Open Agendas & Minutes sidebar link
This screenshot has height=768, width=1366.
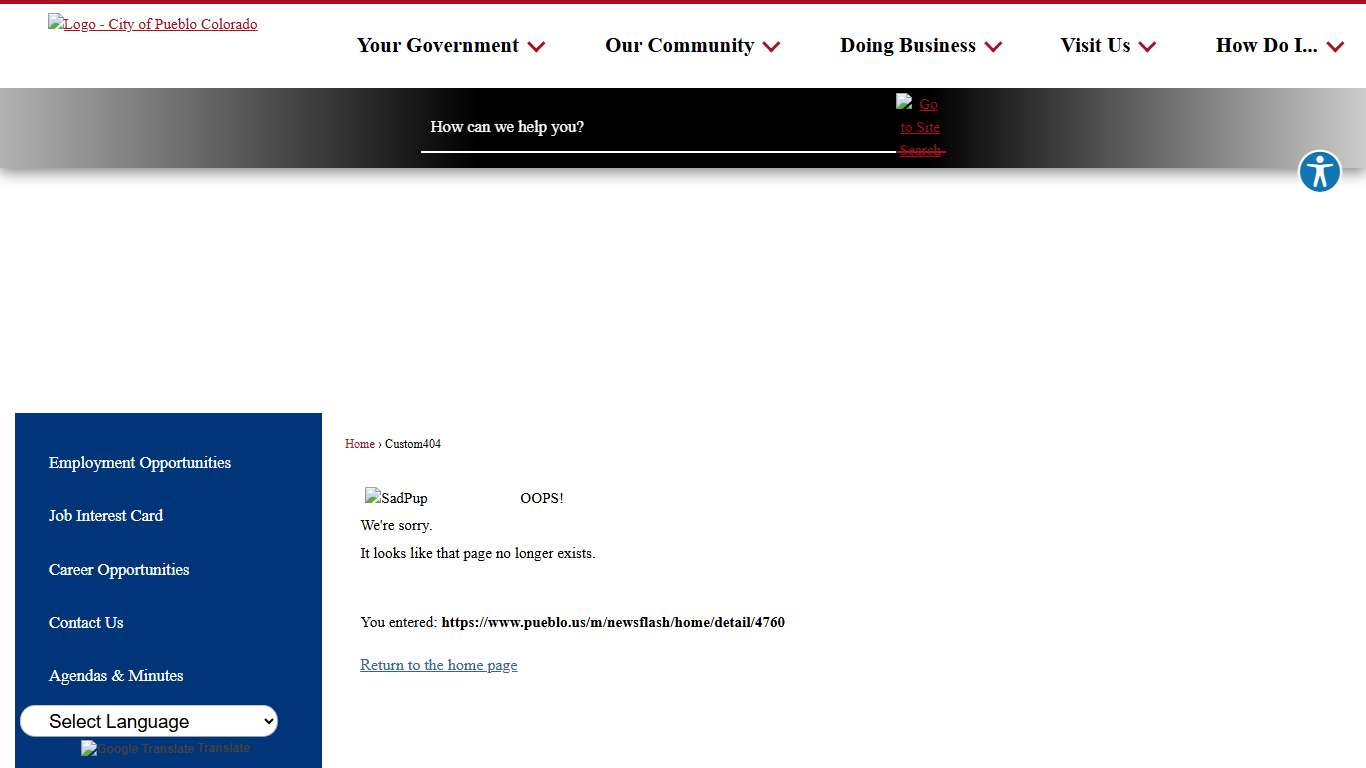pyautogui.click(x=116, y=676)
